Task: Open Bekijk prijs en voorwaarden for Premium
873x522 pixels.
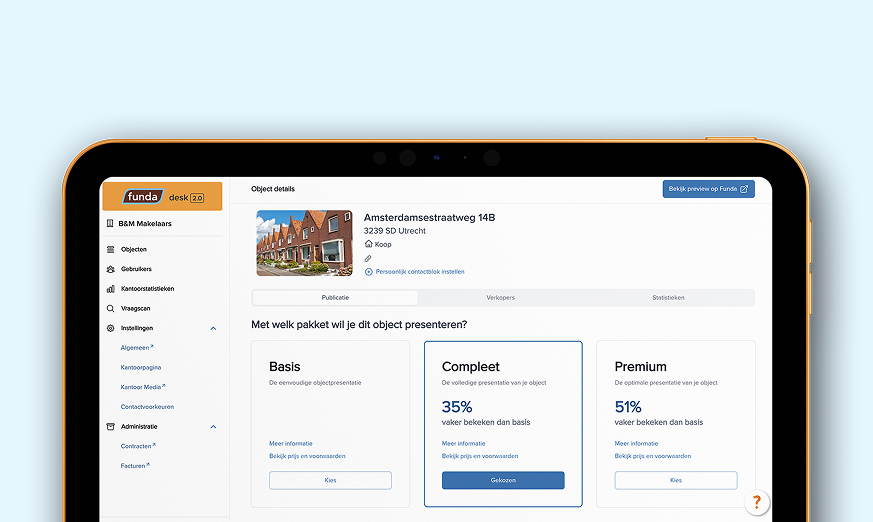Action: (x=653, y=456)
